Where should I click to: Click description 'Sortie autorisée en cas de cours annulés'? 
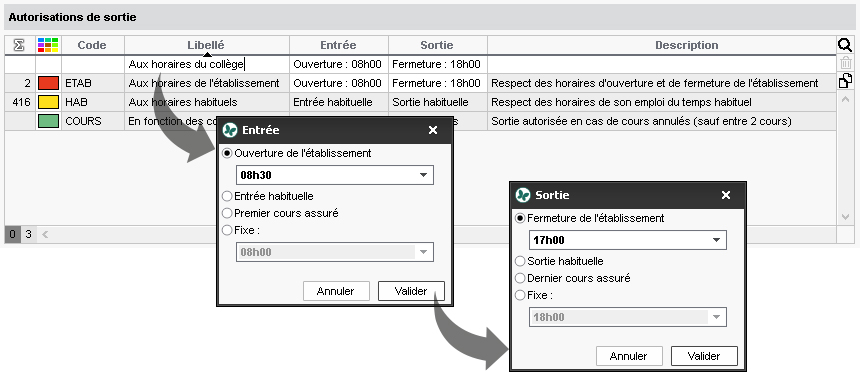(642, 121)
